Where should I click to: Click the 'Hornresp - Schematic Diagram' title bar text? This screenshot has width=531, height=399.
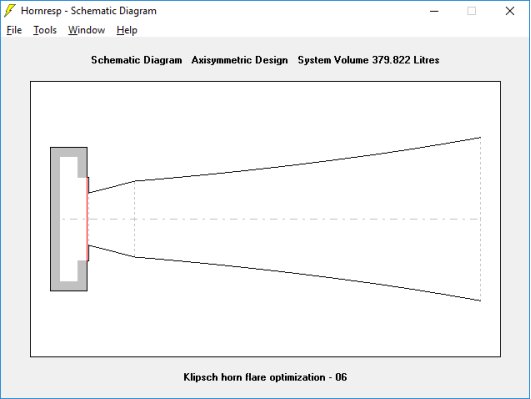(x=89, y=11)
